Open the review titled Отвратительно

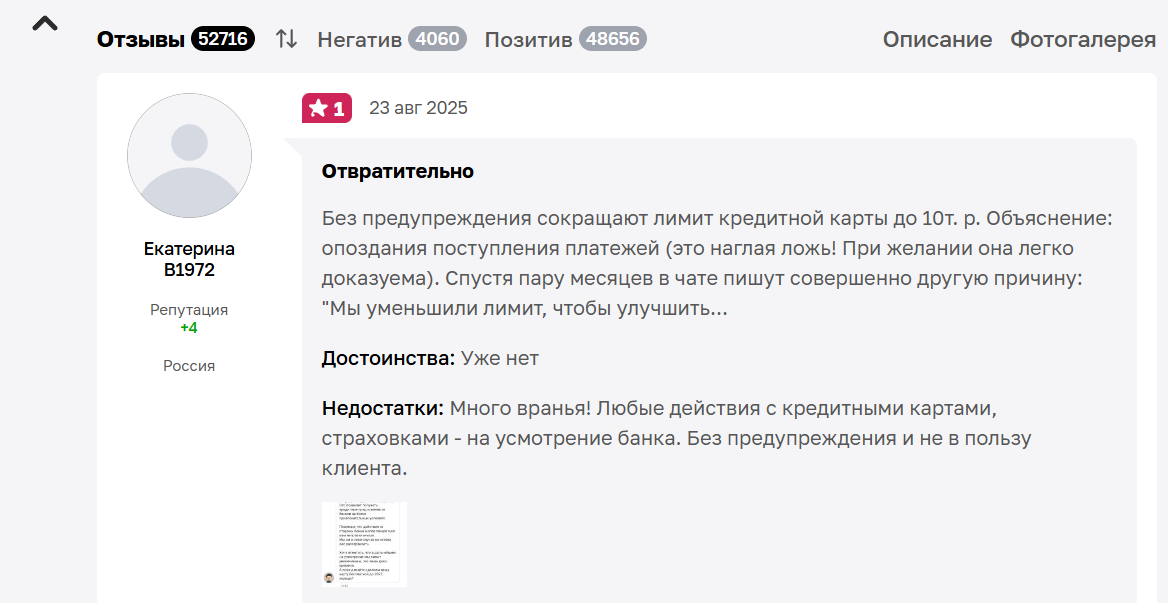pos(397,171)
